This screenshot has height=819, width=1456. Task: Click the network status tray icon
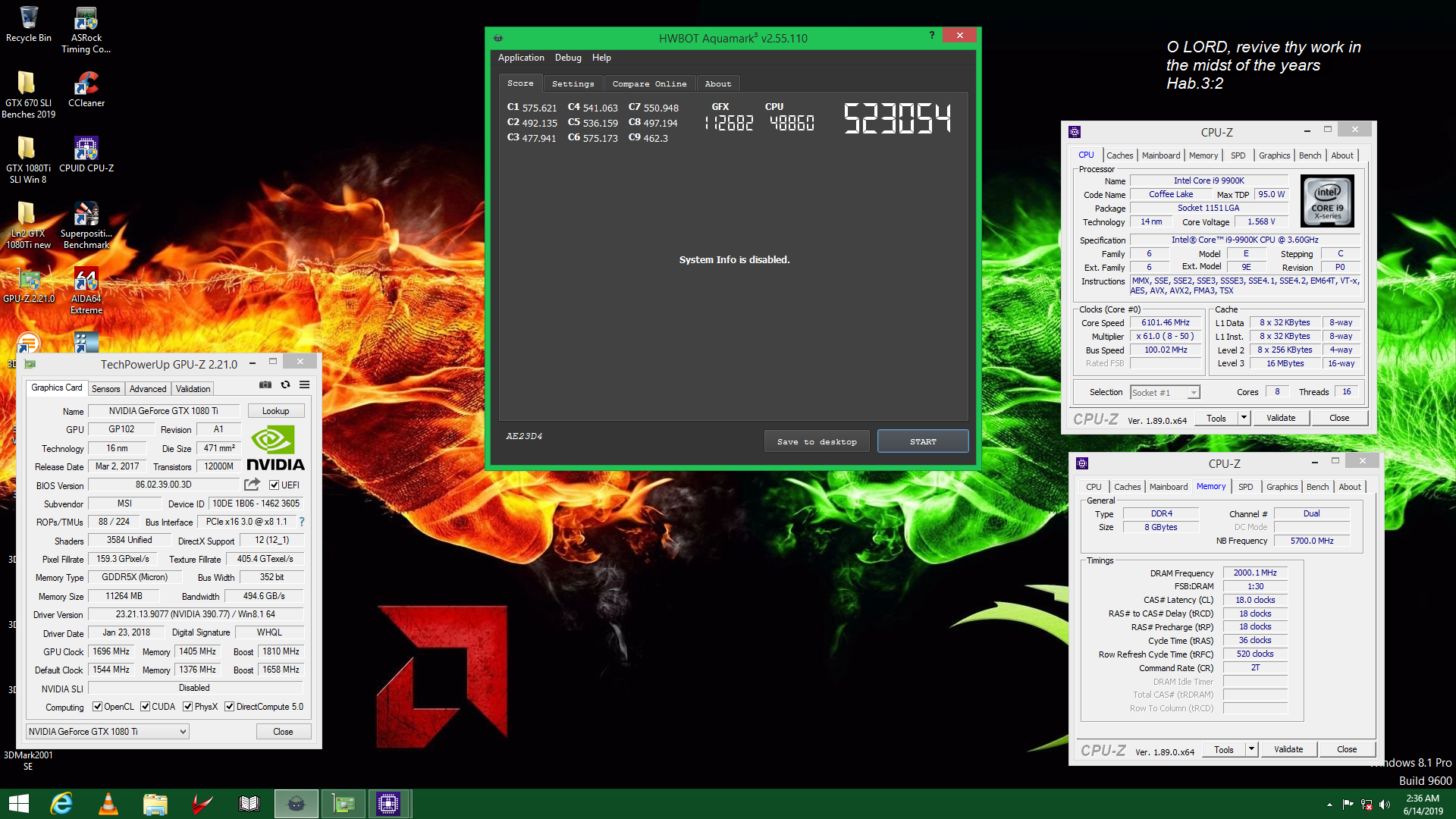pos(1367,805)
